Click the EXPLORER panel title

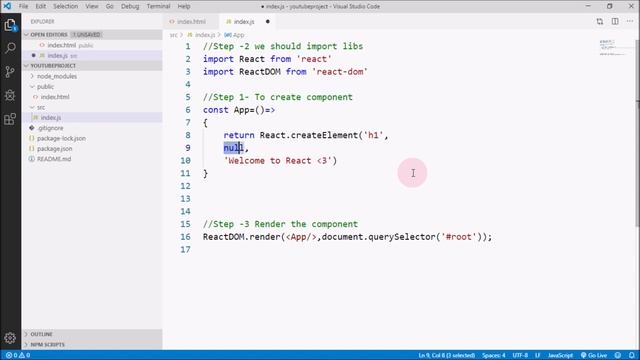tap(42, 22)
